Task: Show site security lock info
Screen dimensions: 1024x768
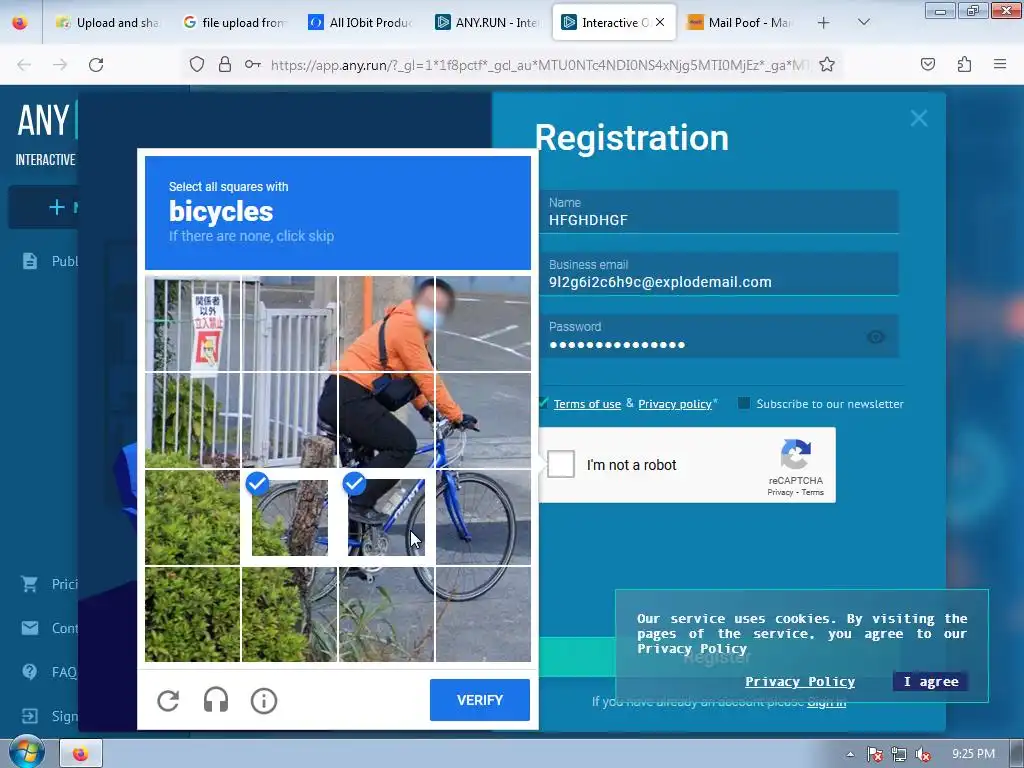Action: point(225,64)
